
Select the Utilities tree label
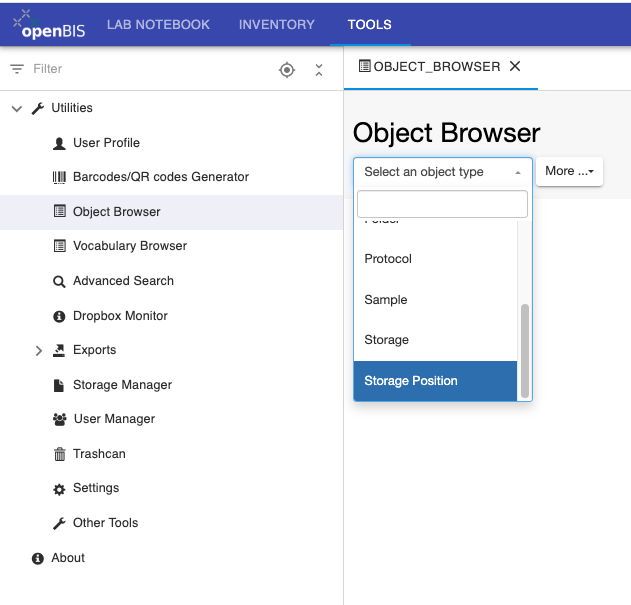coord(72,108)
